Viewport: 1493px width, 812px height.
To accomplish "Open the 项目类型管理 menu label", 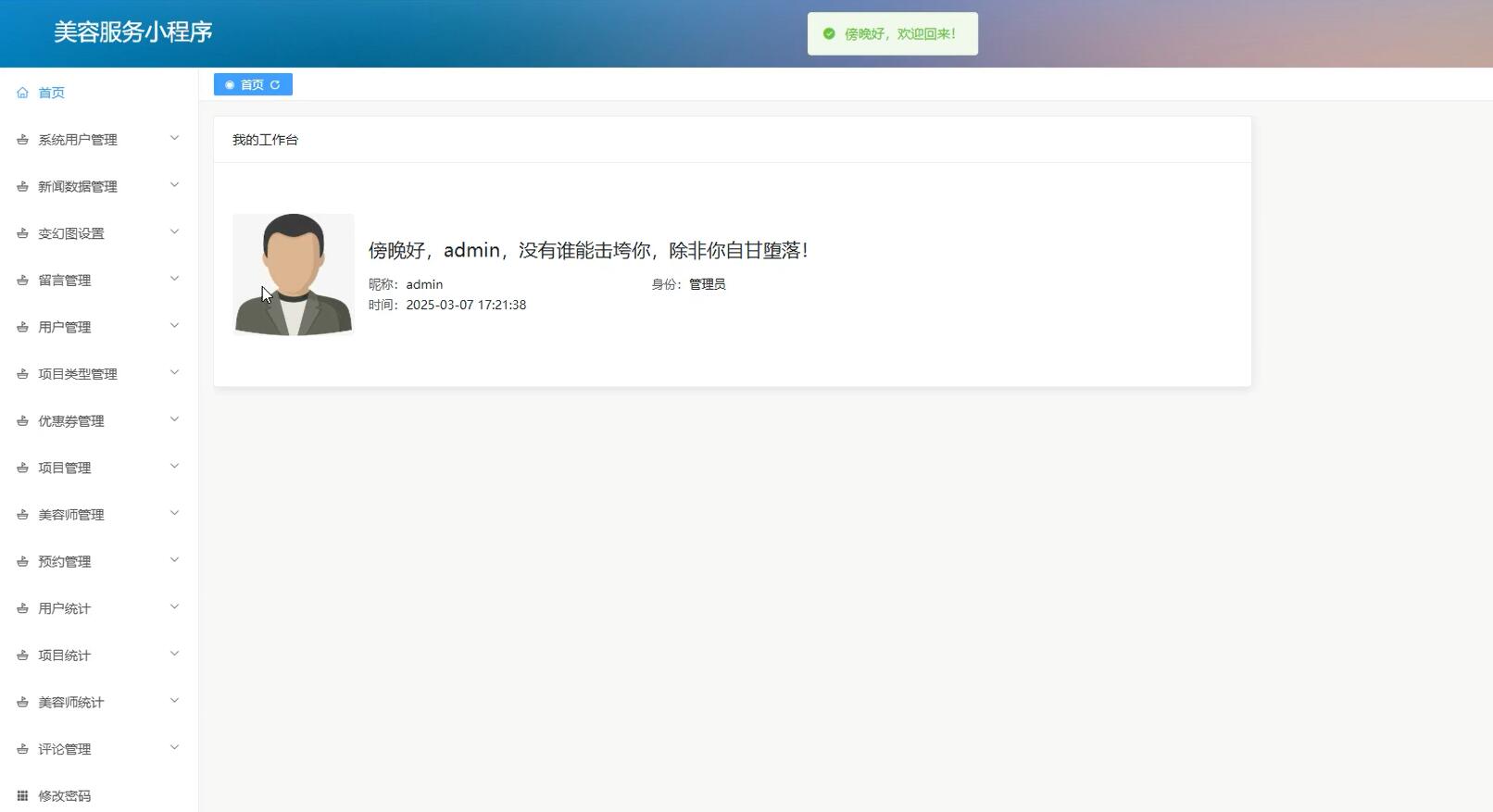I will click(78, 374).
